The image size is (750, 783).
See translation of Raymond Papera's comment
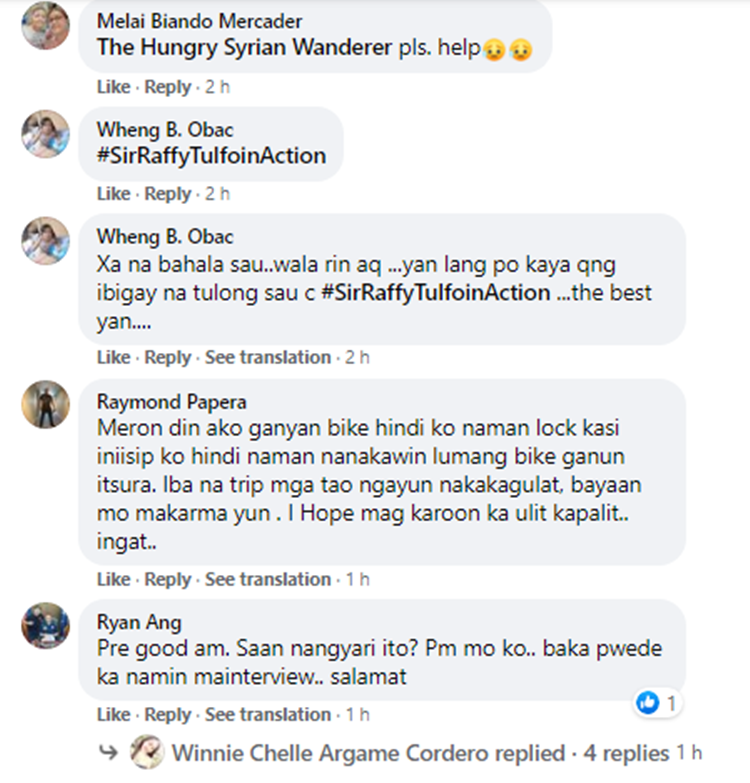[x=268, y=579]
